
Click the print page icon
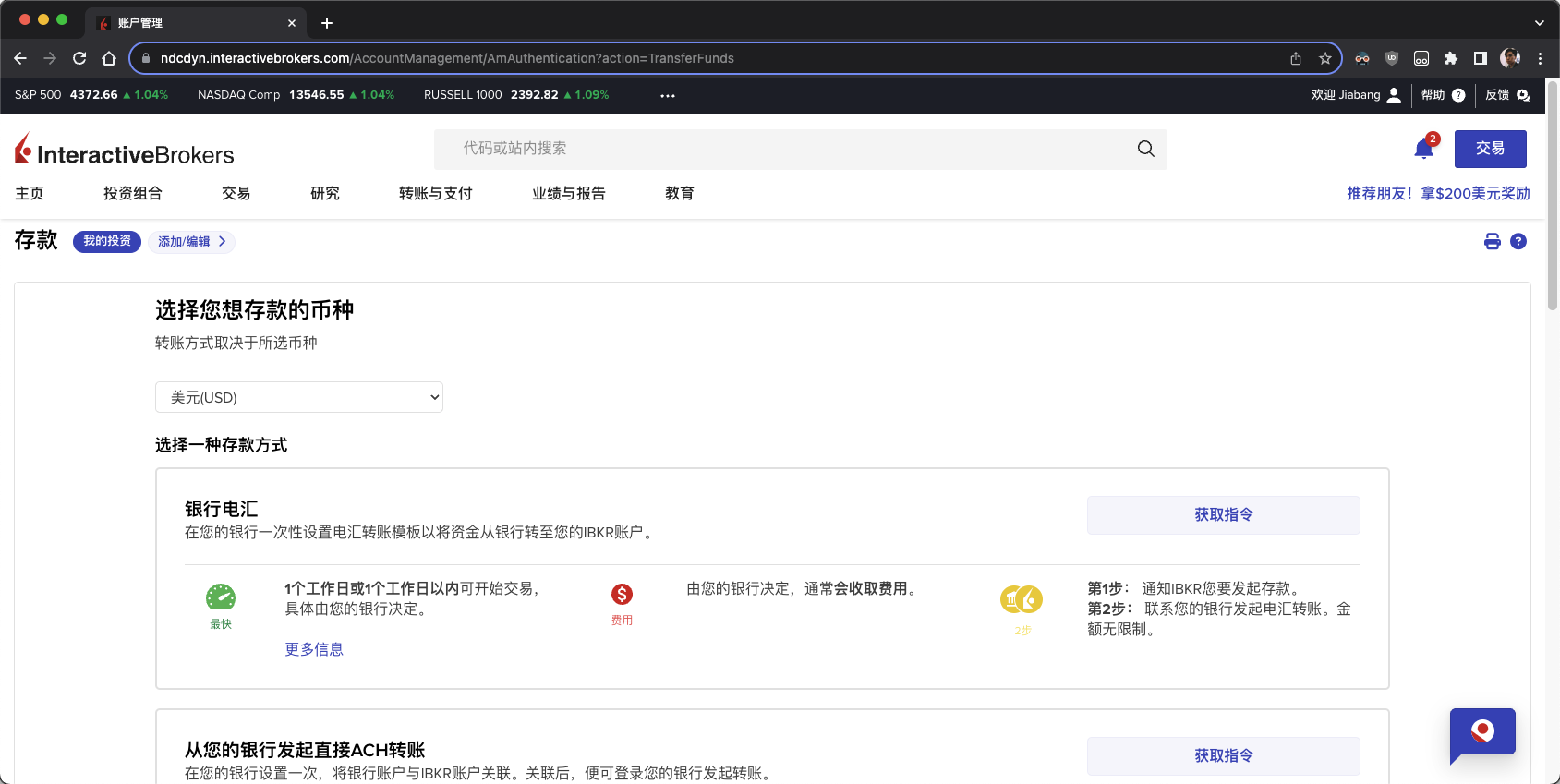pos(1492,242)
